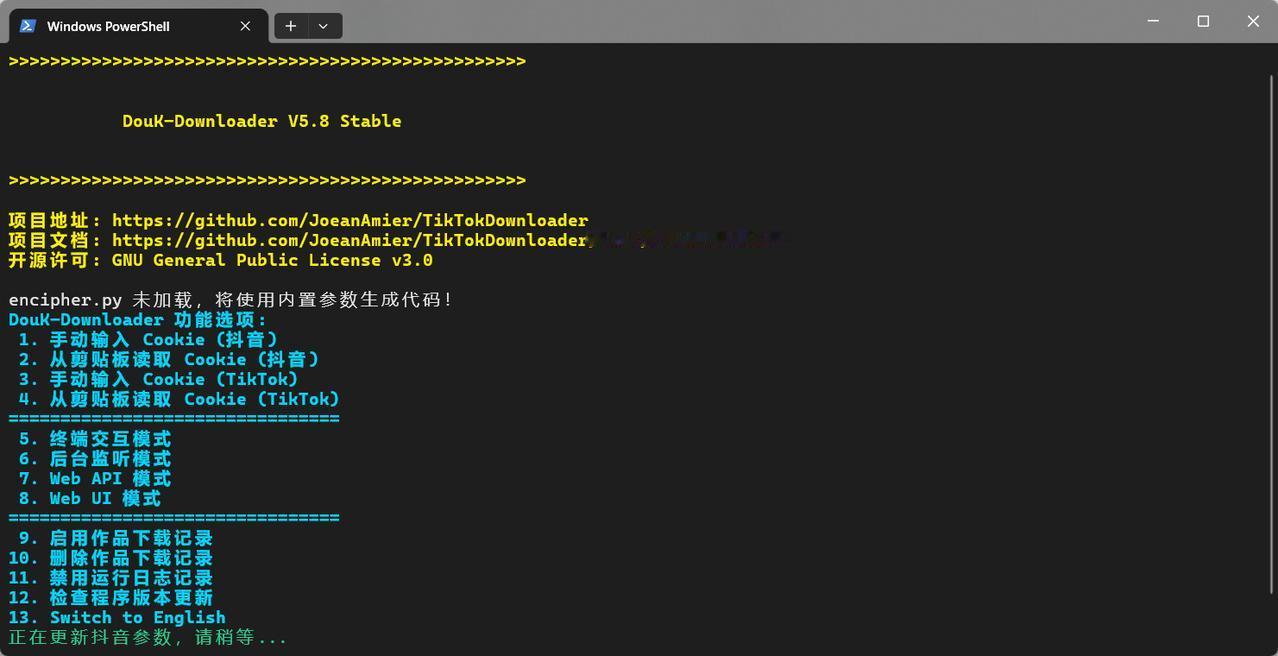Click option 5 终端交互模式
The width and height of the screenshot is (1278, 656).
[x=95, y=439]
